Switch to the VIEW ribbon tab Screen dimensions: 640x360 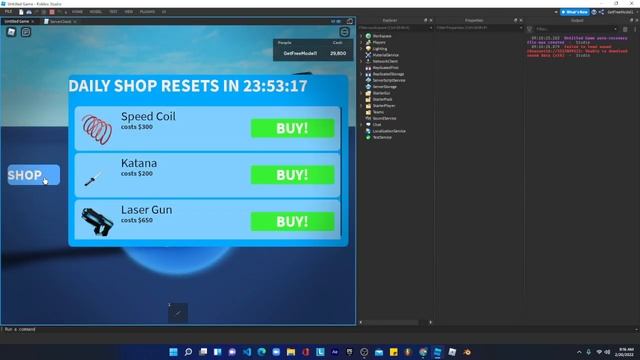pos(129,12)
